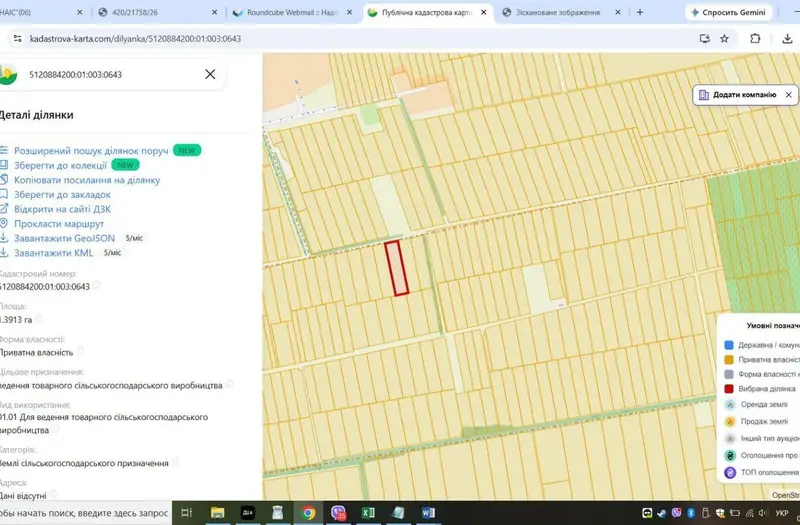Click the red 'Вибрана ділянка' legend swatch
This screenshot has width=800, height=525.
[729, 389]
